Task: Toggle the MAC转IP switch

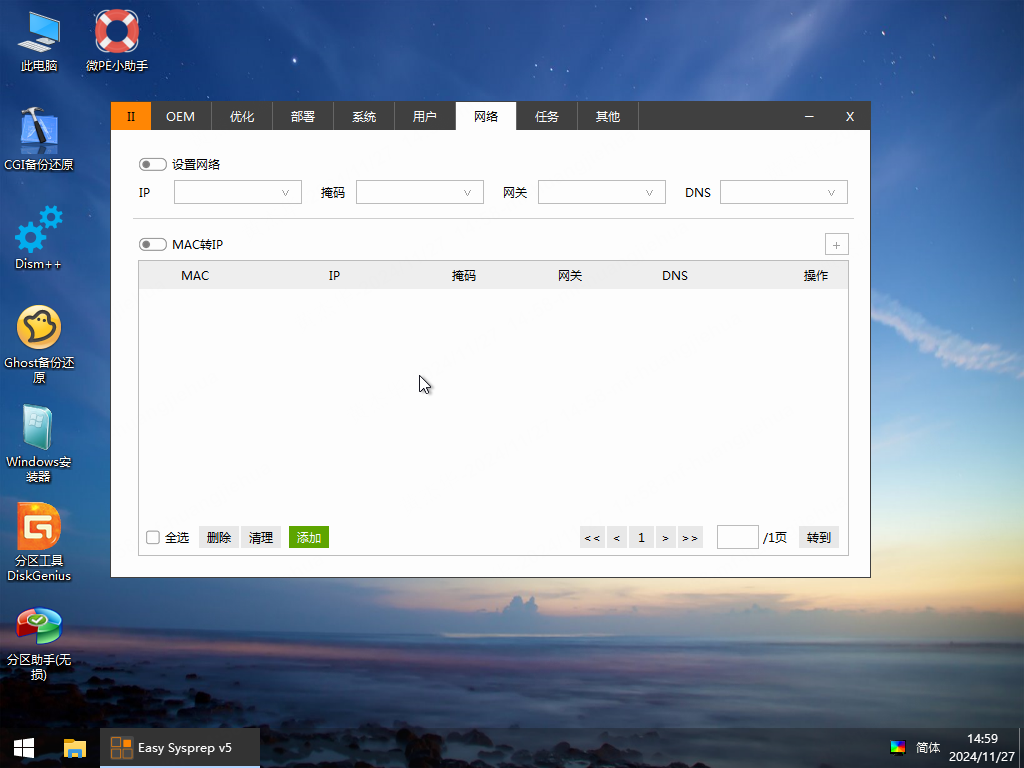Action: tap(152, 244)
